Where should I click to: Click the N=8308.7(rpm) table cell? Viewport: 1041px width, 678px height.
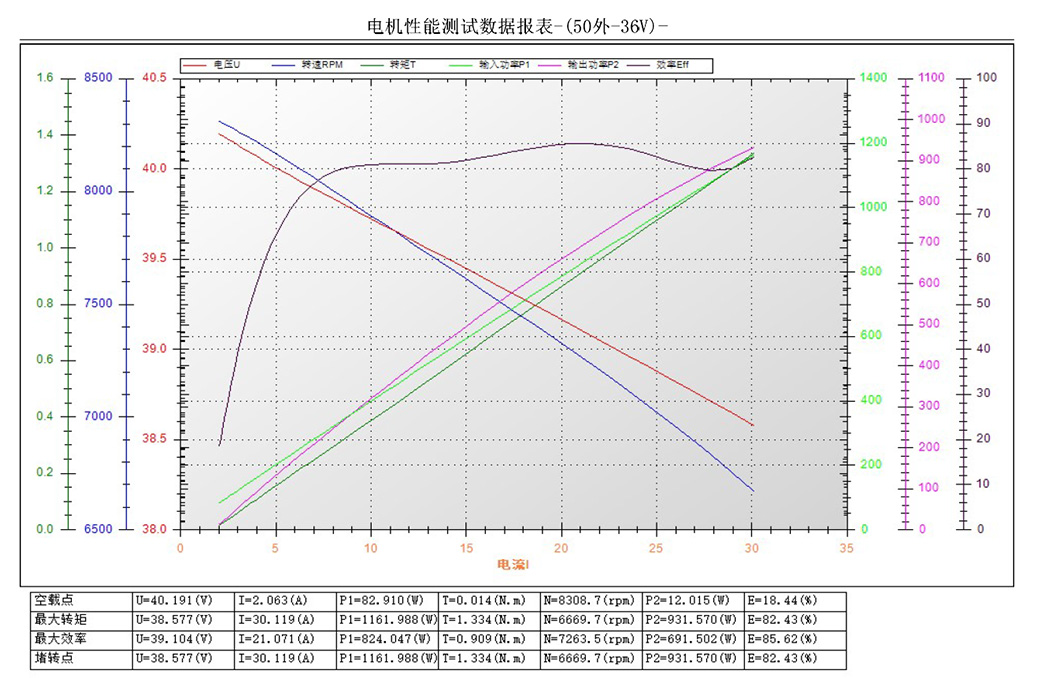click(590, 600)
